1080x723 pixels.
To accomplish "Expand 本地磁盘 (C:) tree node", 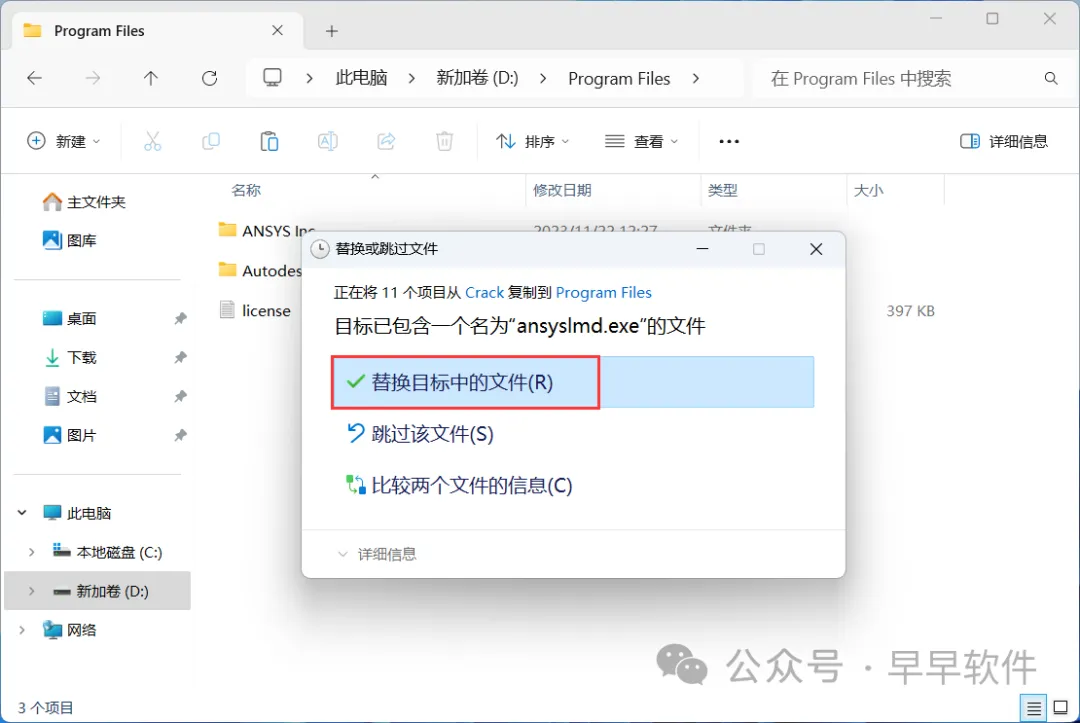I will click(x=32, y=552).
